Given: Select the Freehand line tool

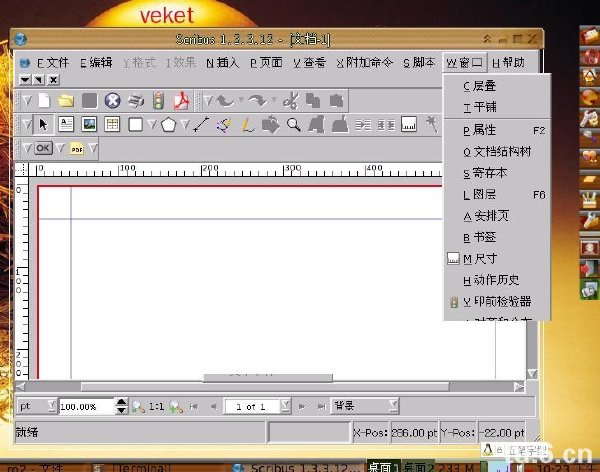Looking at the screenshot, I should point(248,124).
